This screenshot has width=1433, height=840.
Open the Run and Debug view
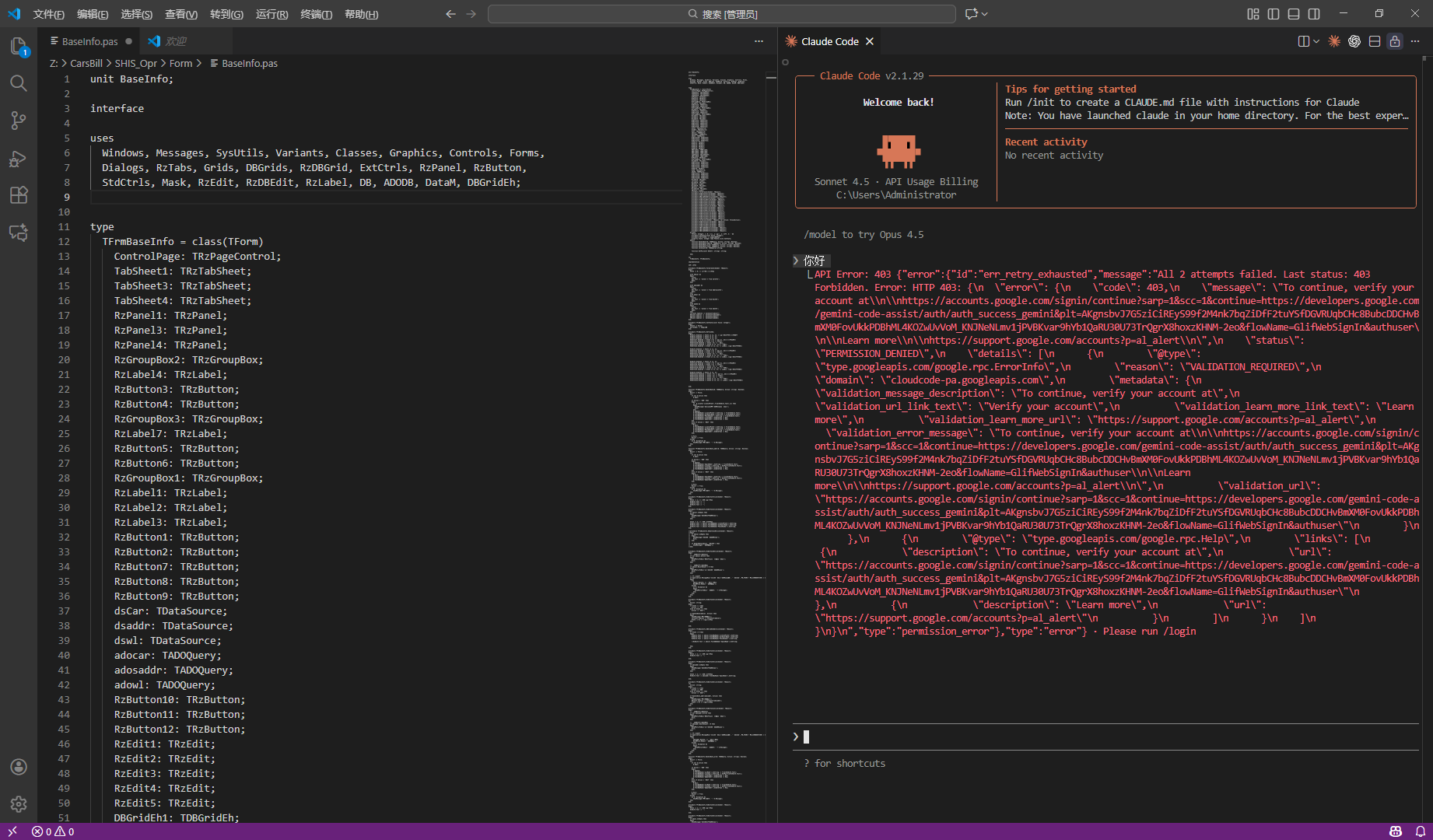(19, 158)
